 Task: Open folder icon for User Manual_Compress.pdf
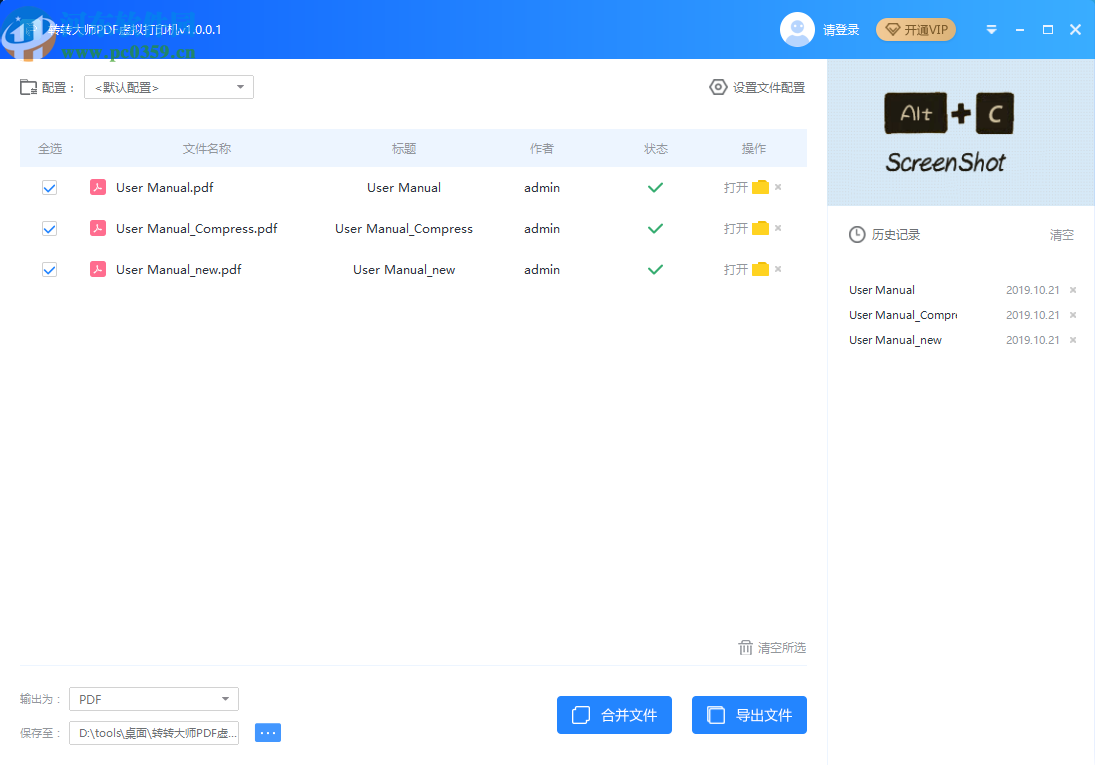[x=760, y=228]
